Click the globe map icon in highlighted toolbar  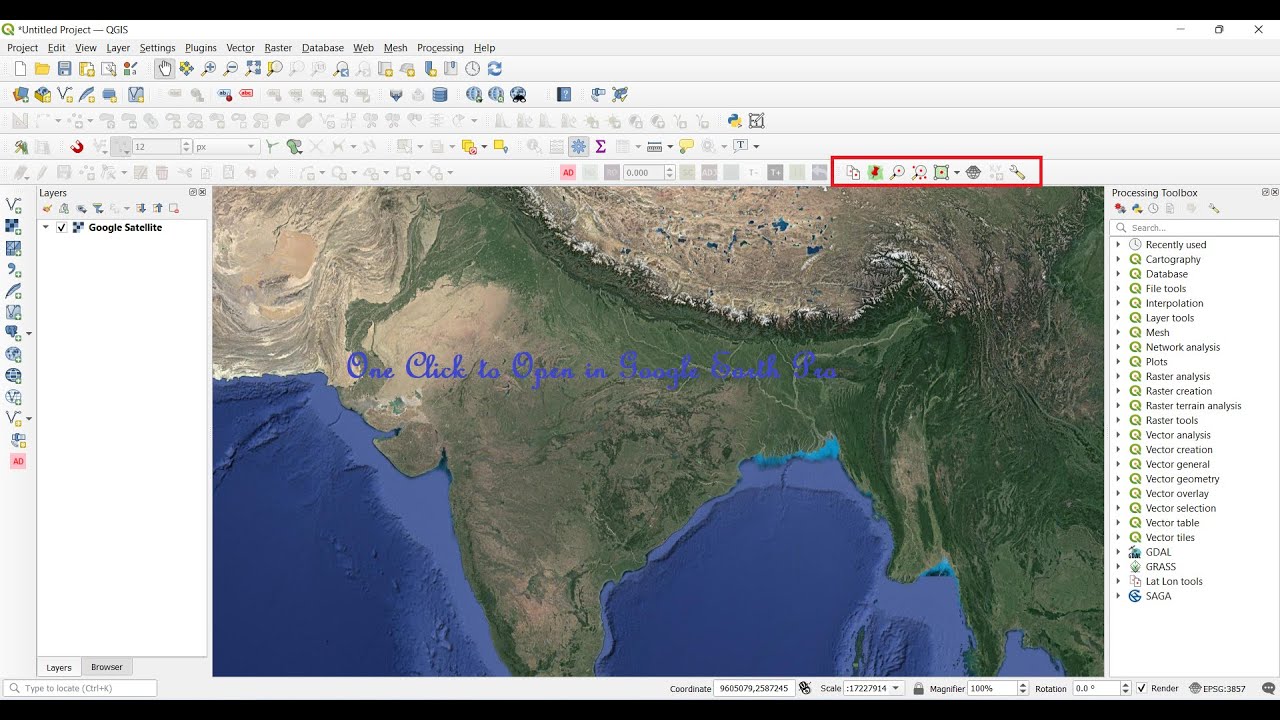click(973, 172)
